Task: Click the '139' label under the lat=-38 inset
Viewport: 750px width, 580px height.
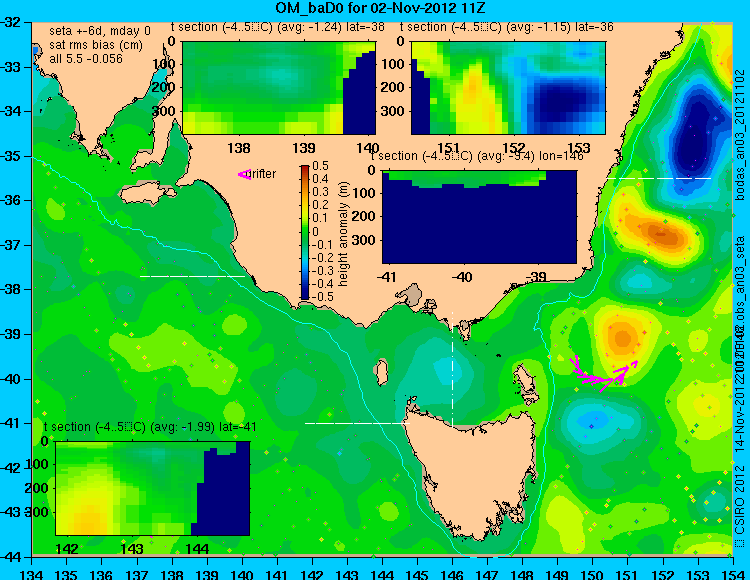Action: click(303, 148)
